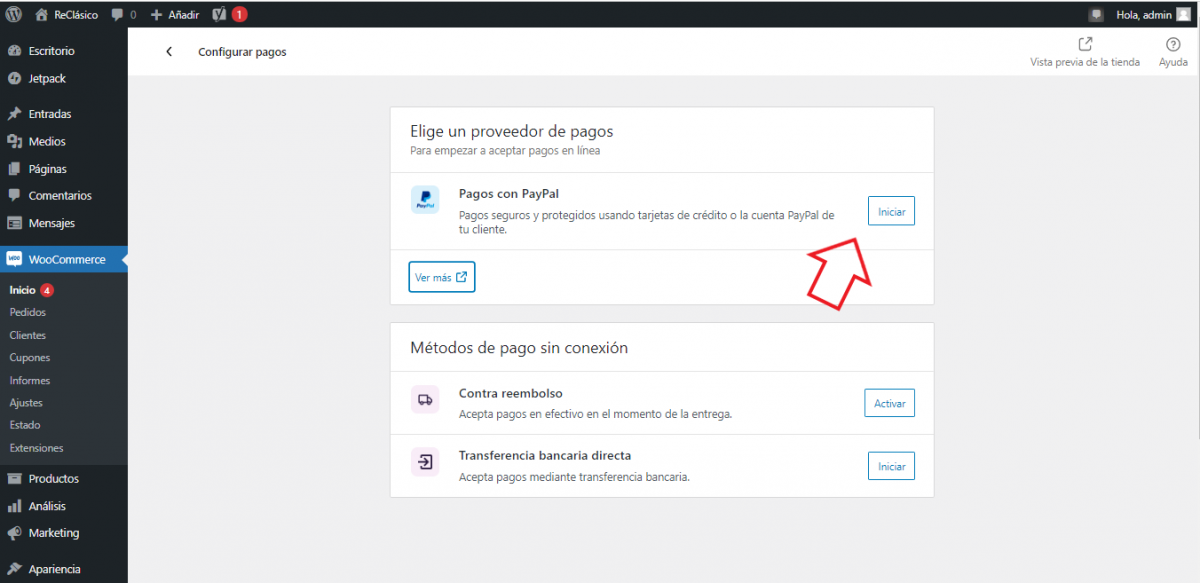This screenshot has width=1200, height=583.
Task: Open the Jetpack sidebar menu
Action: 47,78
